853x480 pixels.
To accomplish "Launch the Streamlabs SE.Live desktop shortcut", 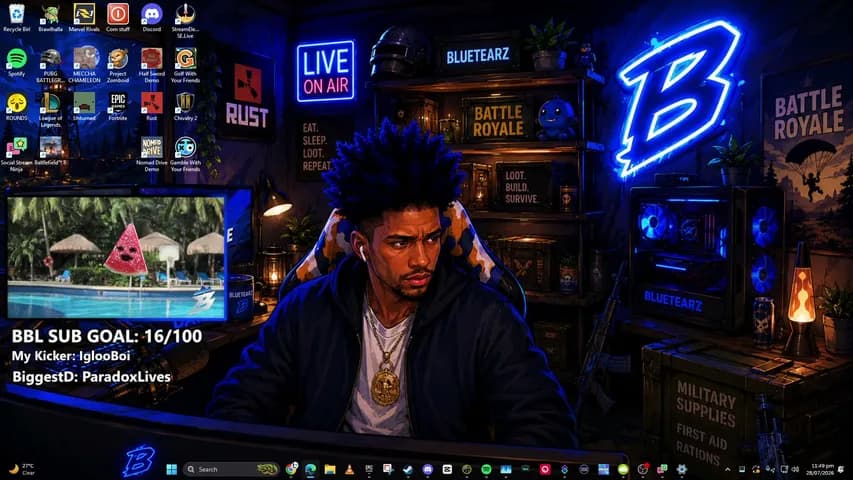I will pos(185,21).
